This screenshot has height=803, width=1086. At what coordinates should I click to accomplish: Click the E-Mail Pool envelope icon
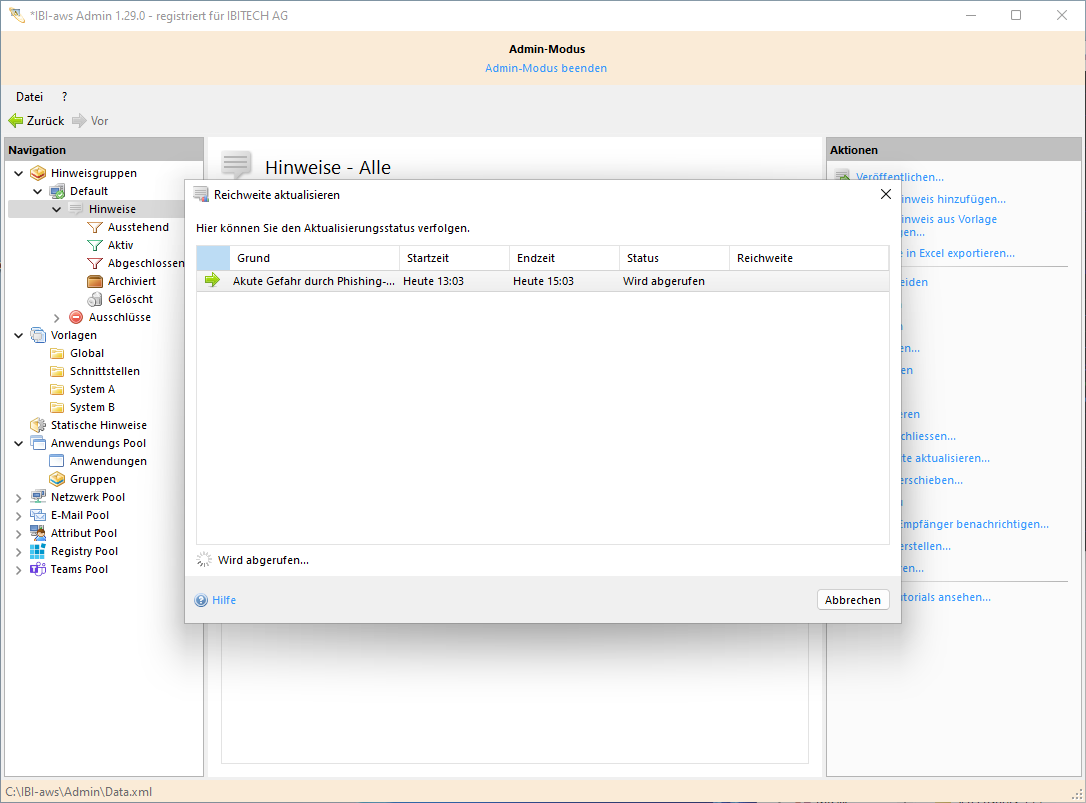[38, 515]
